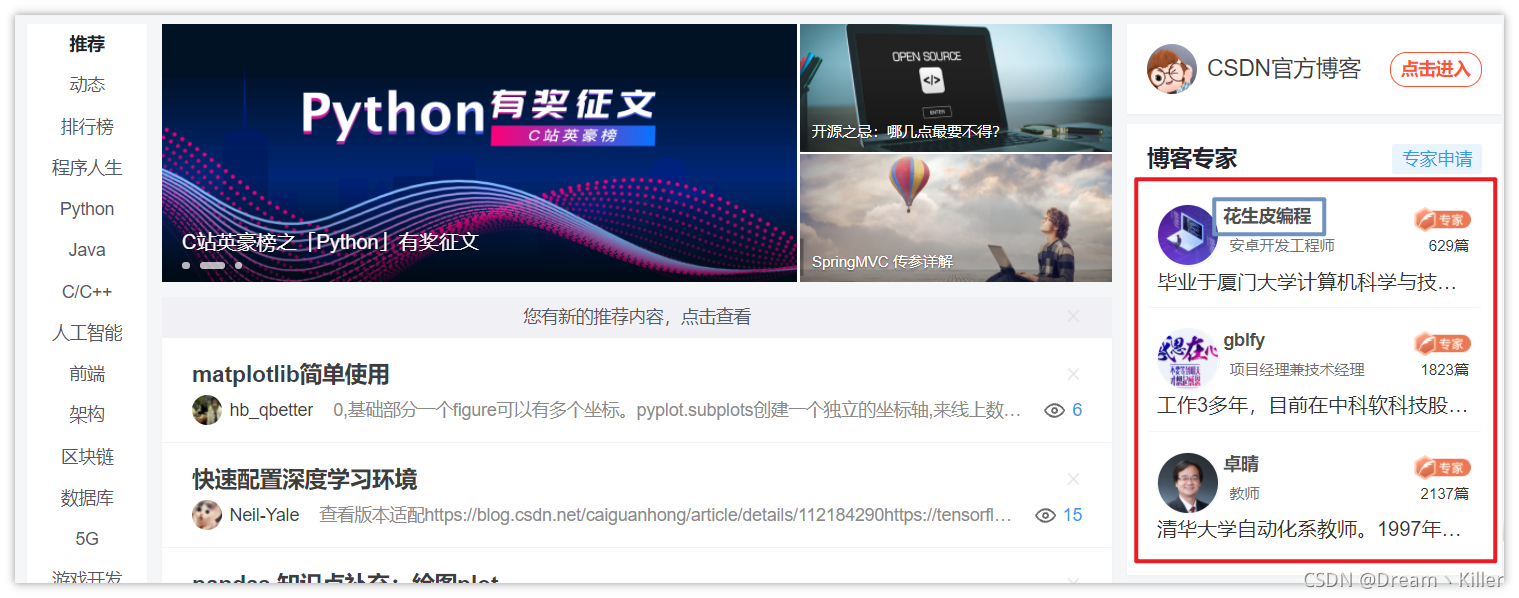Click the 专家 badge next to gblfy
This screenshot has height=598, width=1519.
[x=1442, y=344]
